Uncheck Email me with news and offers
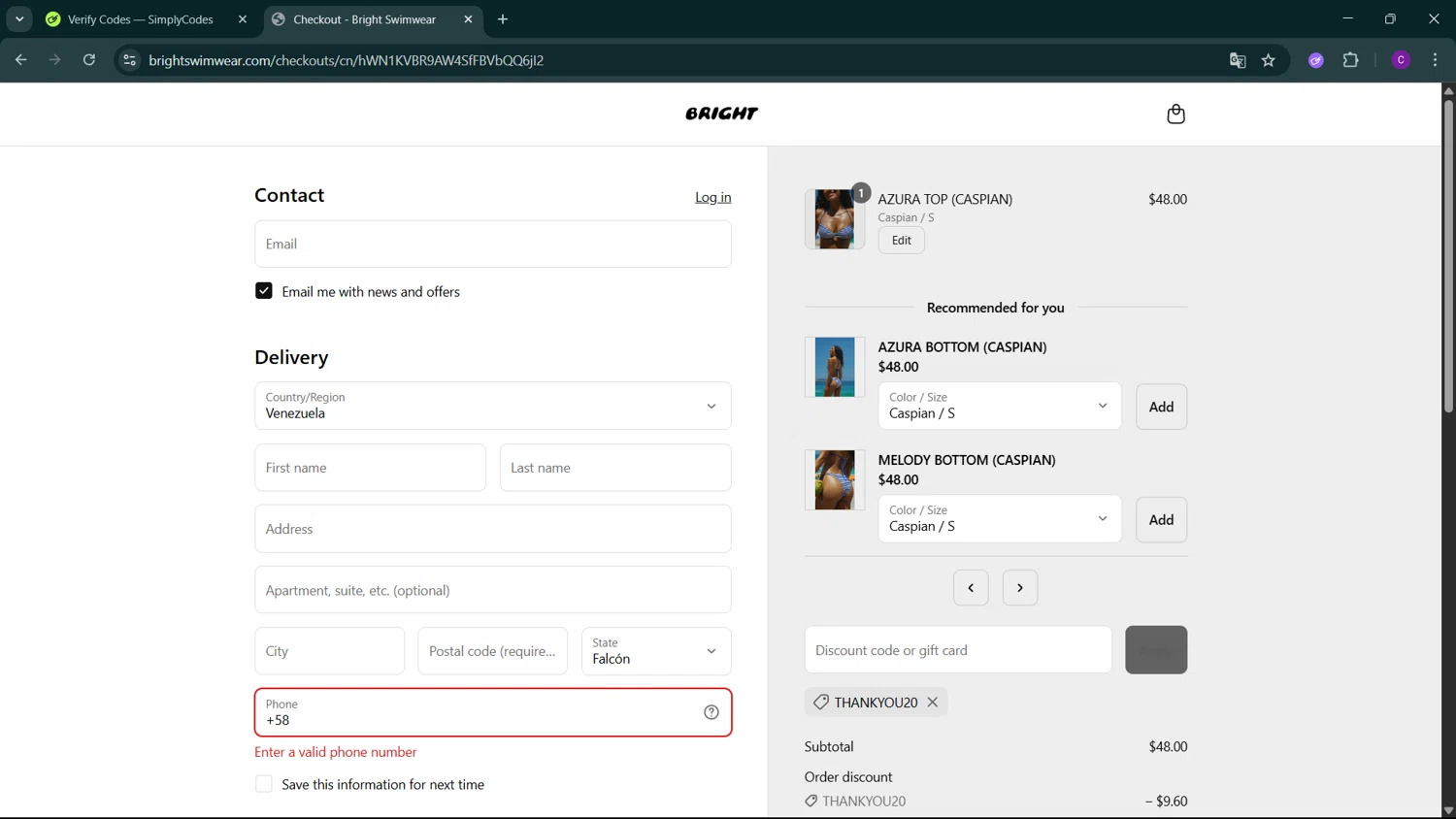1456x819 pixels. tap(264, 291)
